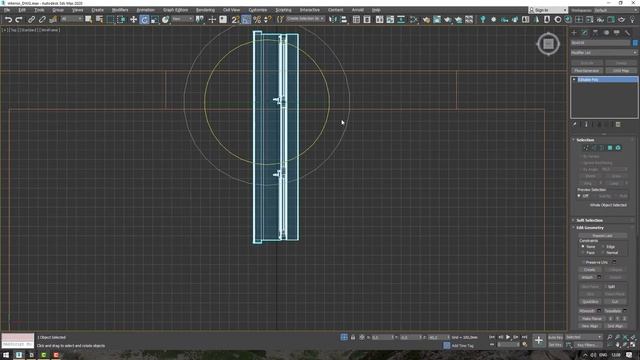Select Vertex sub-object level icon
Screen dimensions: 640x360
586,148
